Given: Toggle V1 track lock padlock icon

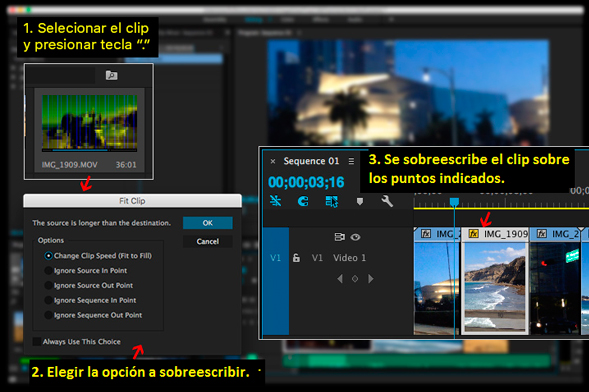Looking at the screenshot, I should tap(296, 258).
